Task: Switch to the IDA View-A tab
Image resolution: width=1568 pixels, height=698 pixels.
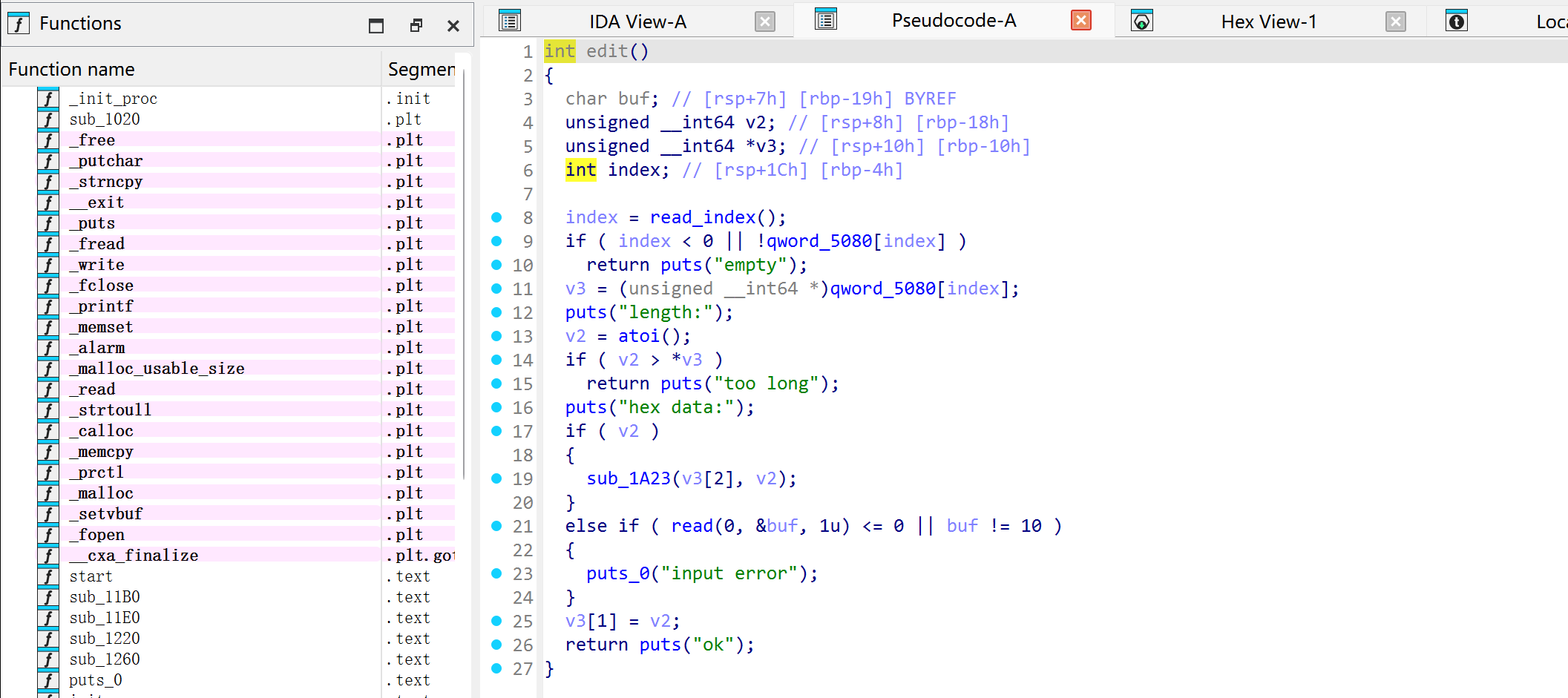Action: [637, 22]
